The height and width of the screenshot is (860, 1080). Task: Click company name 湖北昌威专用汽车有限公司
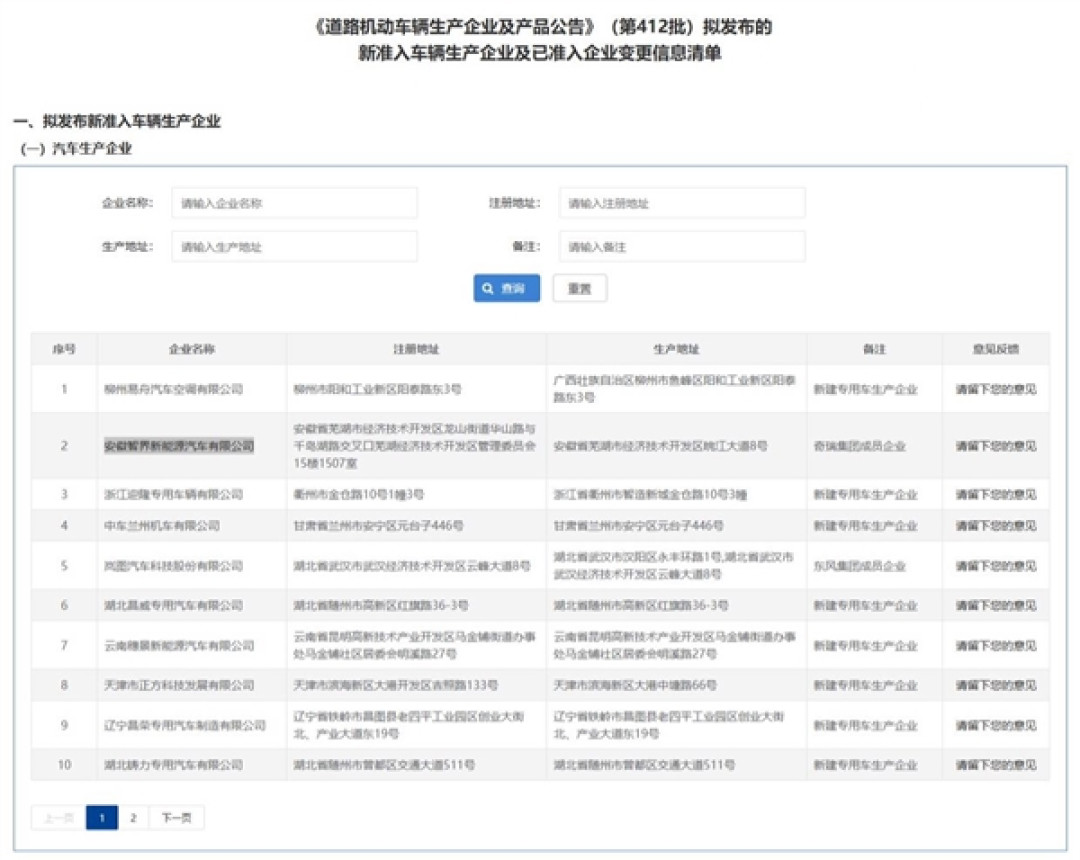click(x=174, y=605)
